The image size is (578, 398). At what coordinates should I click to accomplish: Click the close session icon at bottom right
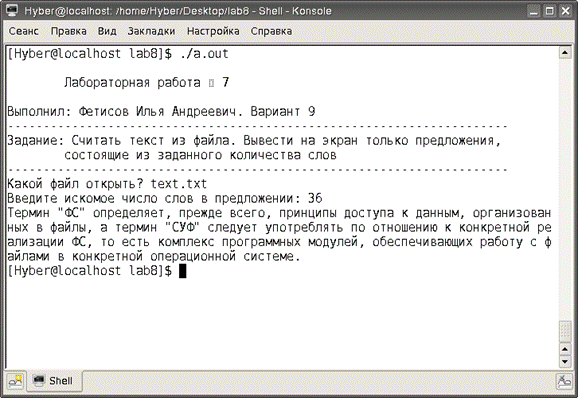[x=564, y=381]
